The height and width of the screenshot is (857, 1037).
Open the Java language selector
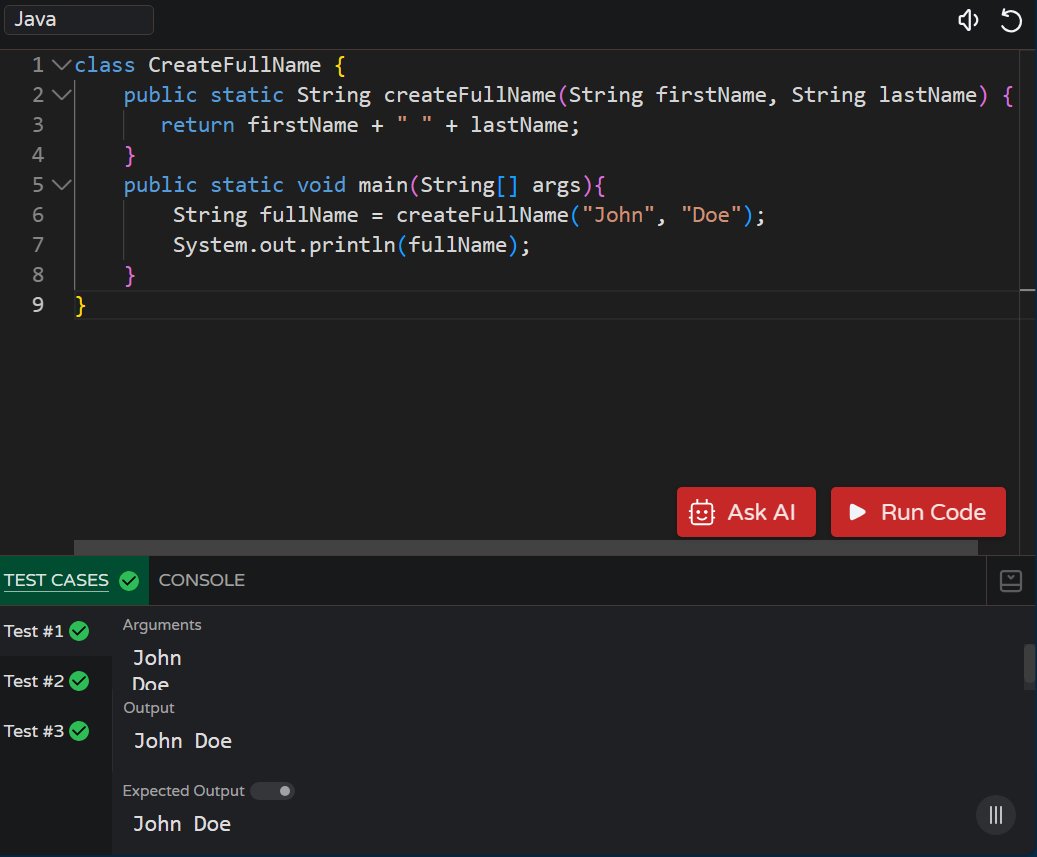click(79, 19)
